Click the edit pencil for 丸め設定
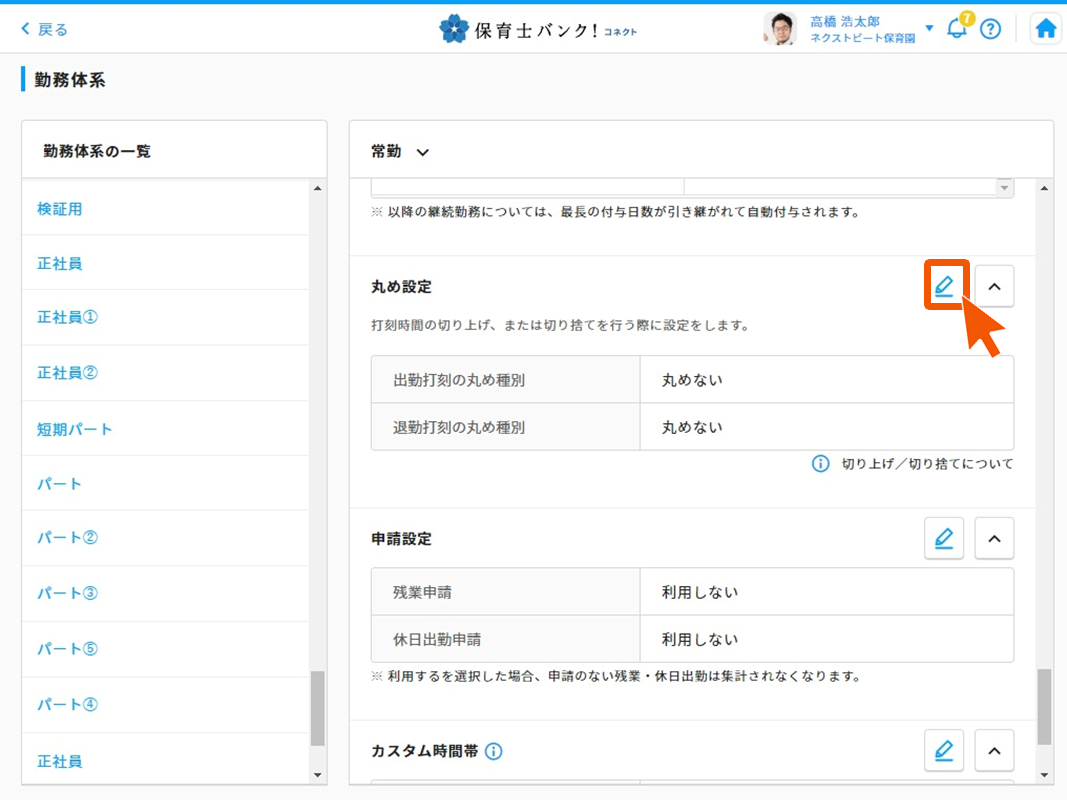The height and width of the screenshot is (800, 1067). 944,286
